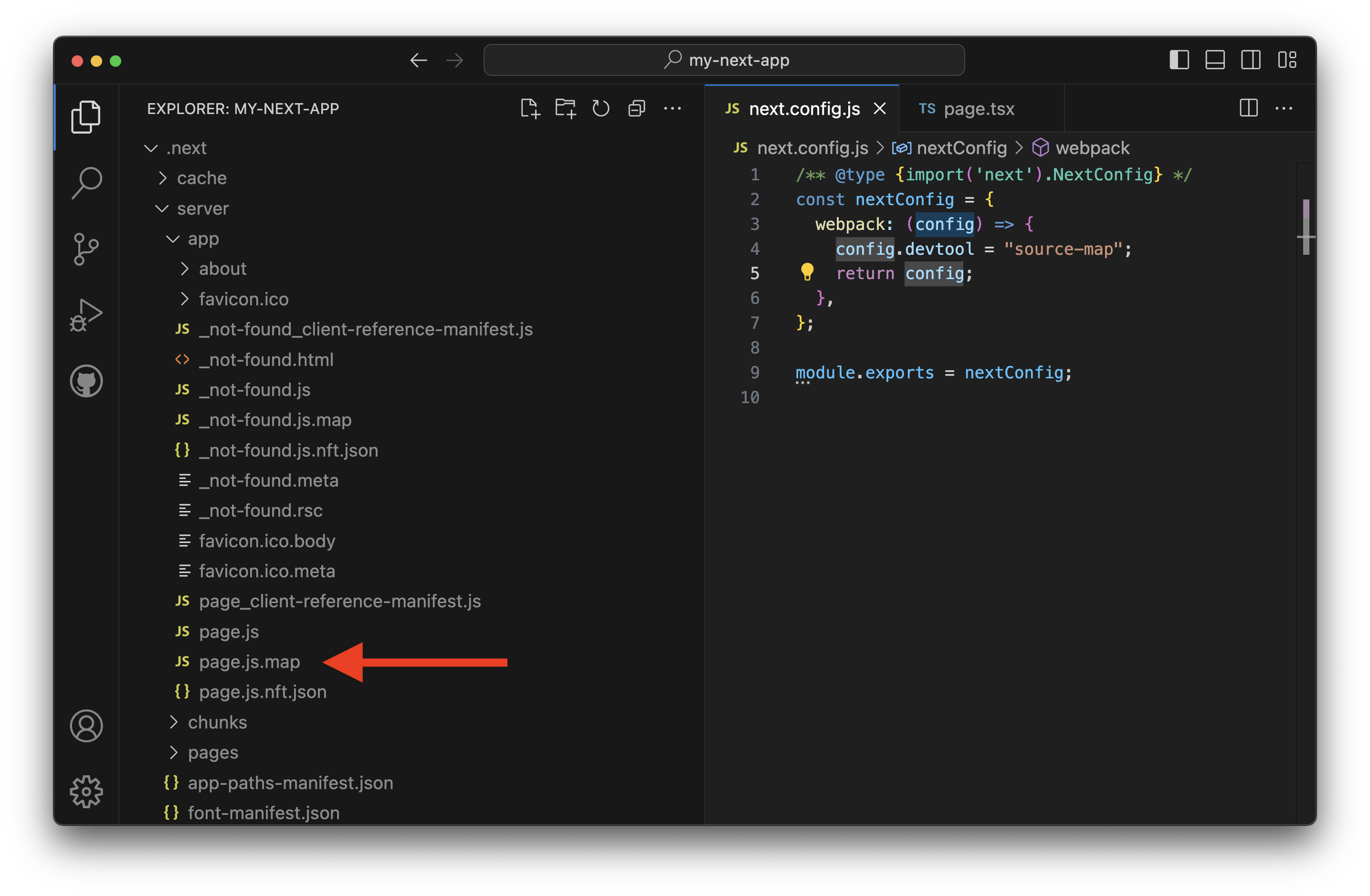Open the Run and Debug icon
Viewport: 1370px width, 896px height.
pyautogui.click(x=86, y=314)
